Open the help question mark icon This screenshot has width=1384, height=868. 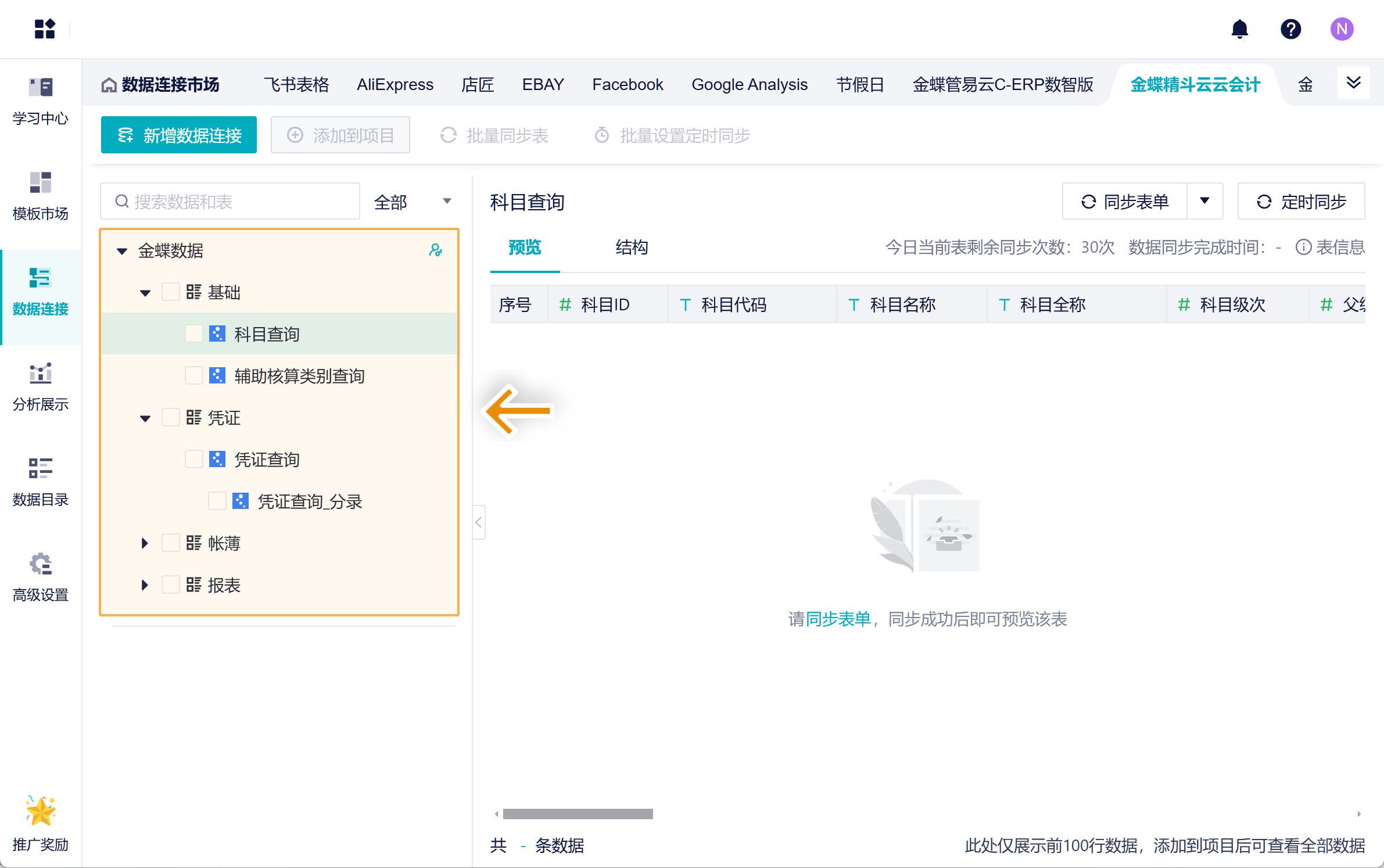click(x=1290, y=28)
